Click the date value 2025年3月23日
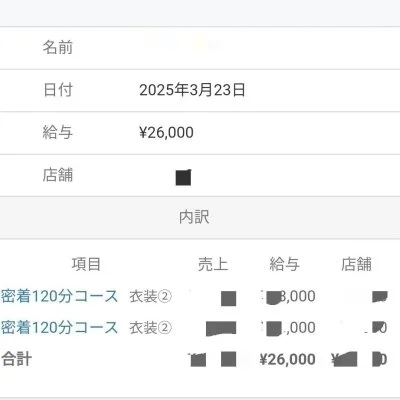Image resolution: width=400 pixels, height=400 pixels. coord(192,90)
